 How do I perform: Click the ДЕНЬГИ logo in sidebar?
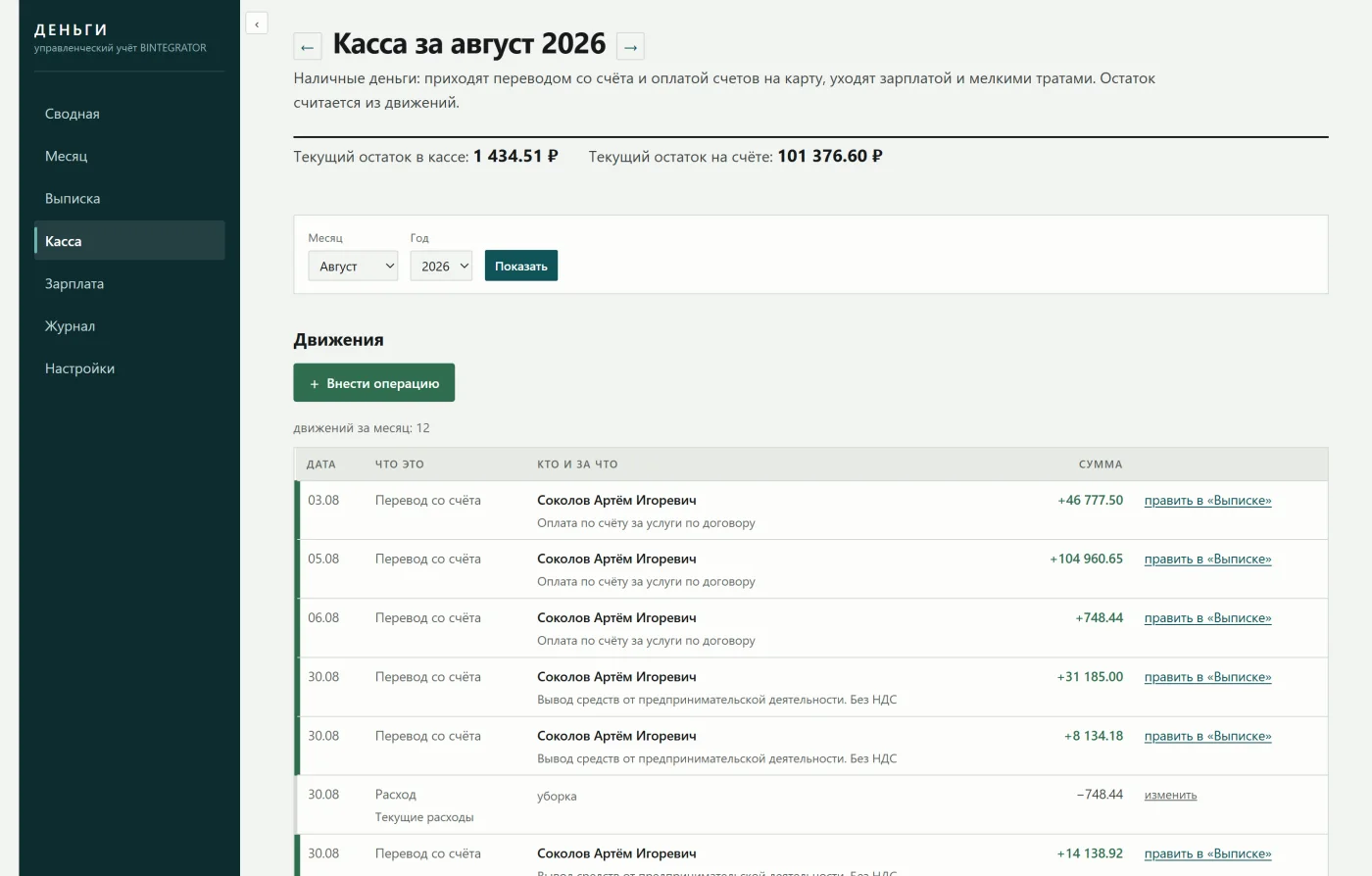point(71,30)
